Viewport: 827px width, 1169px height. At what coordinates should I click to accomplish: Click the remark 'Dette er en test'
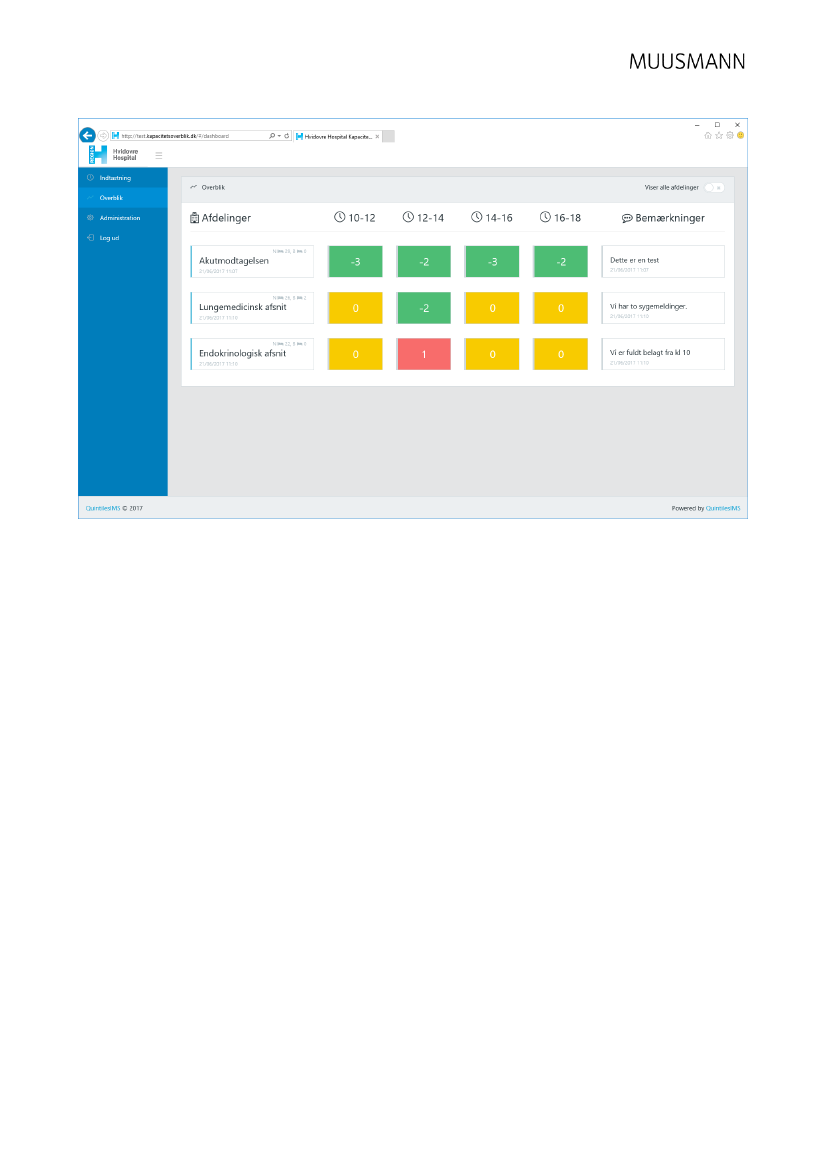pyautogui.click(x=635, y=260)
